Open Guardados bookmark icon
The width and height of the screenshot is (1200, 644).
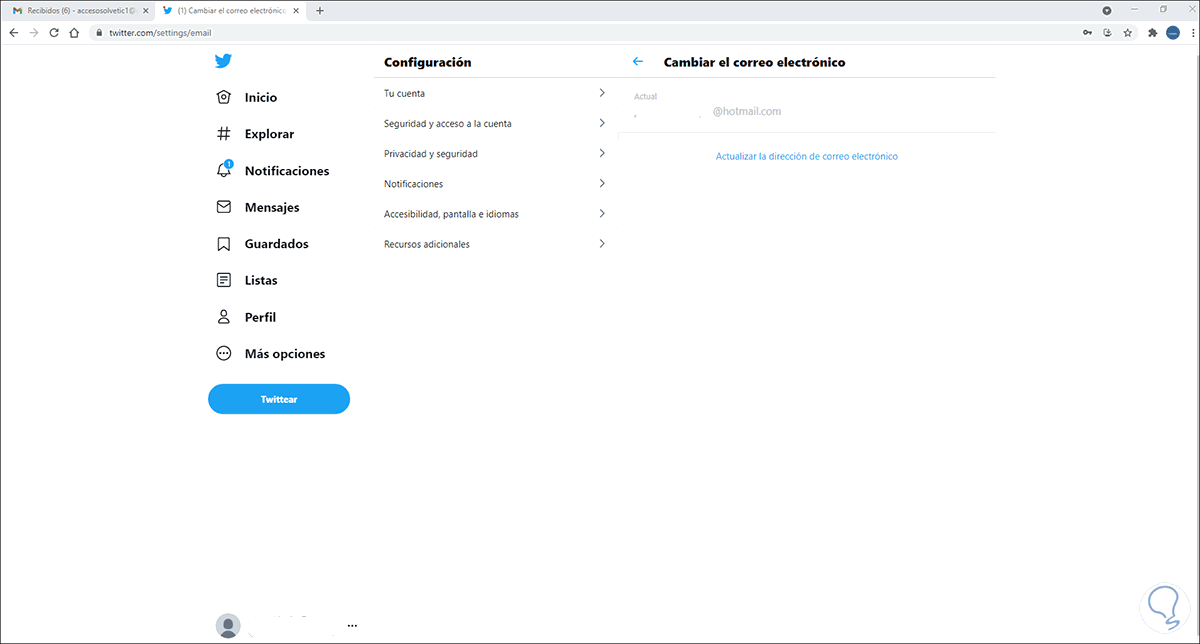[x=224, y=244]
